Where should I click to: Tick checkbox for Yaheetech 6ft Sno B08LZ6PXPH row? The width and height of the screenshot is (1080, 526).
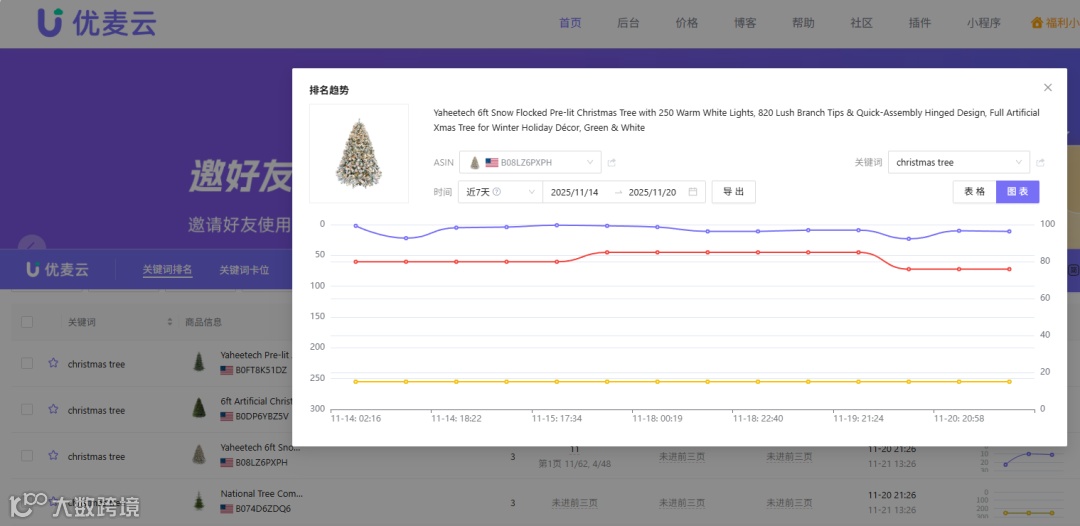(x=27, y=456)
